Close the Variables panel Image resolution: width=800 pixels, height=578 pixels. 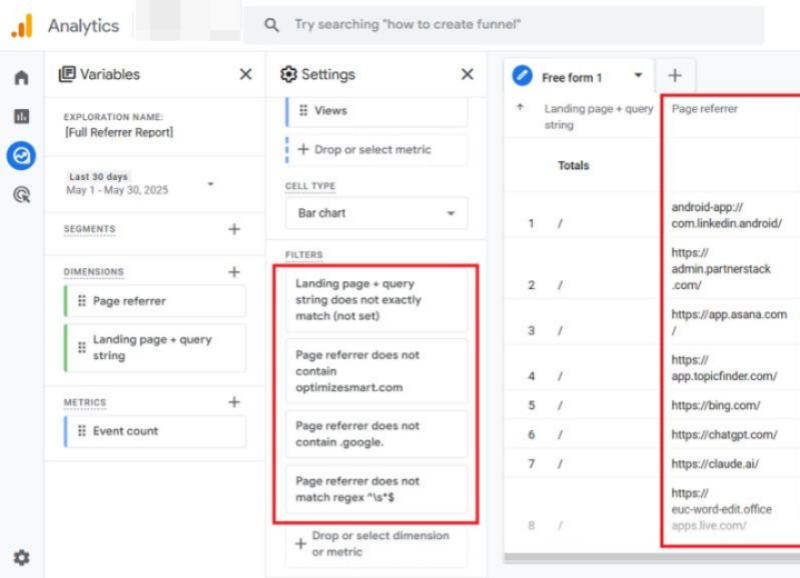[x=246, y=74]
